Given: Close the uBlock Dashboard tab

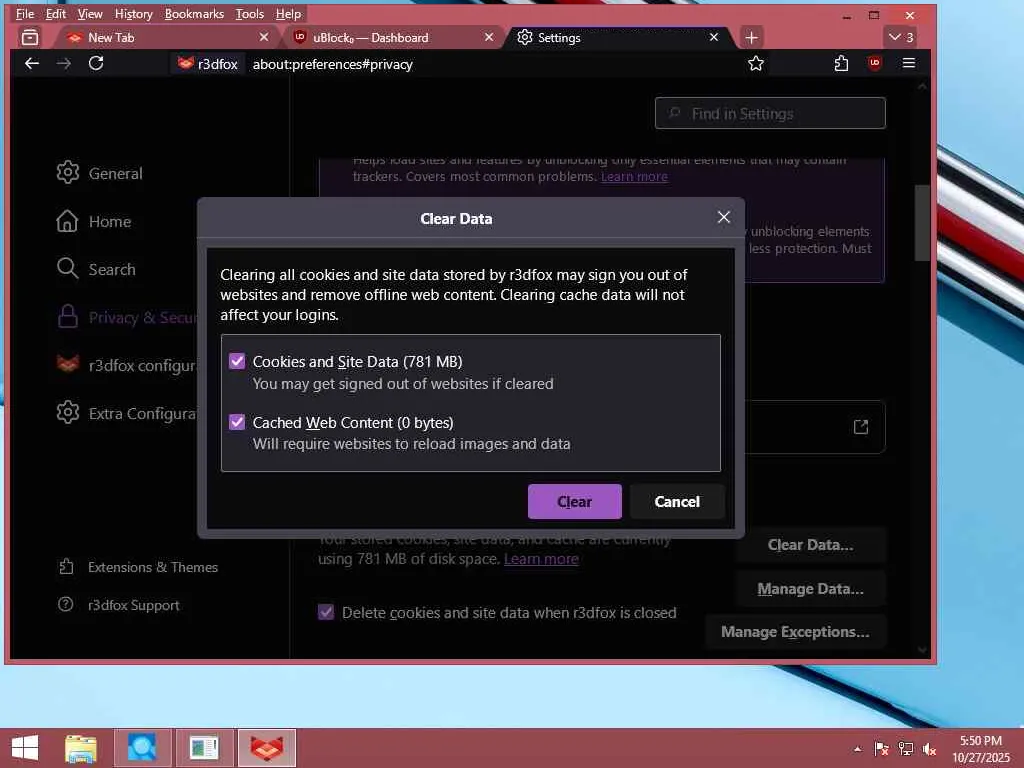Looking at the screenshot, I should pyautogui.click(x=488, y=38).
